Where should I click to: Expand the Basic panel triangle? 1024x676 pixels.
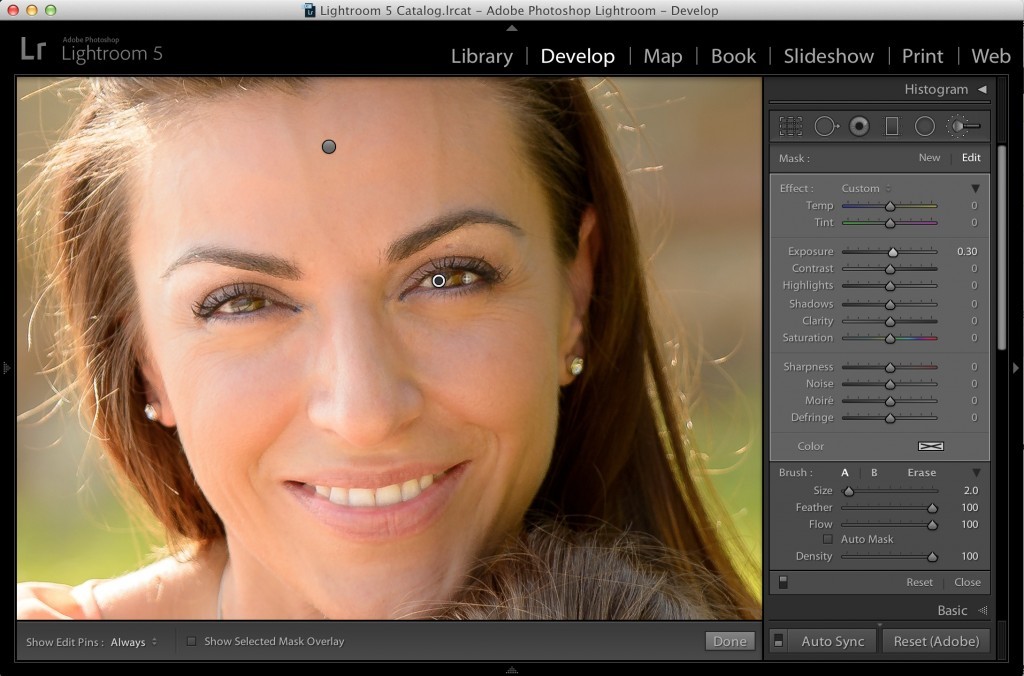pyautogui.click(x=982, y=611)
